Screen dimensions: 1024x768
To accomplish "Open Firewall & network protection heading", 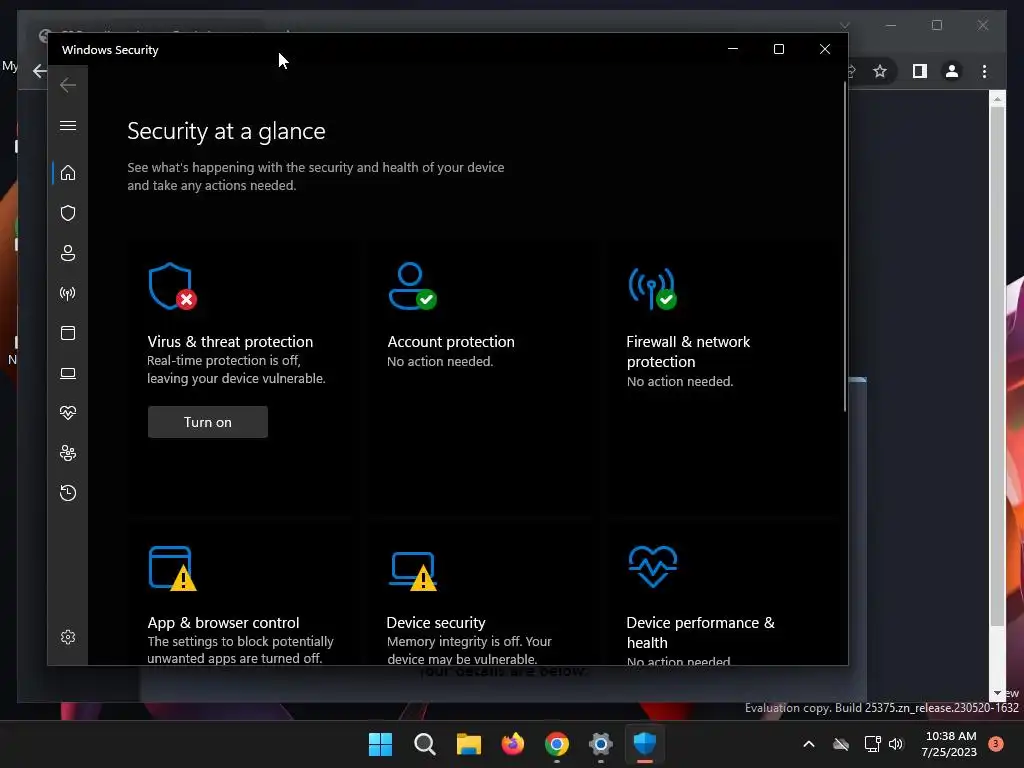I will [688, 351].
